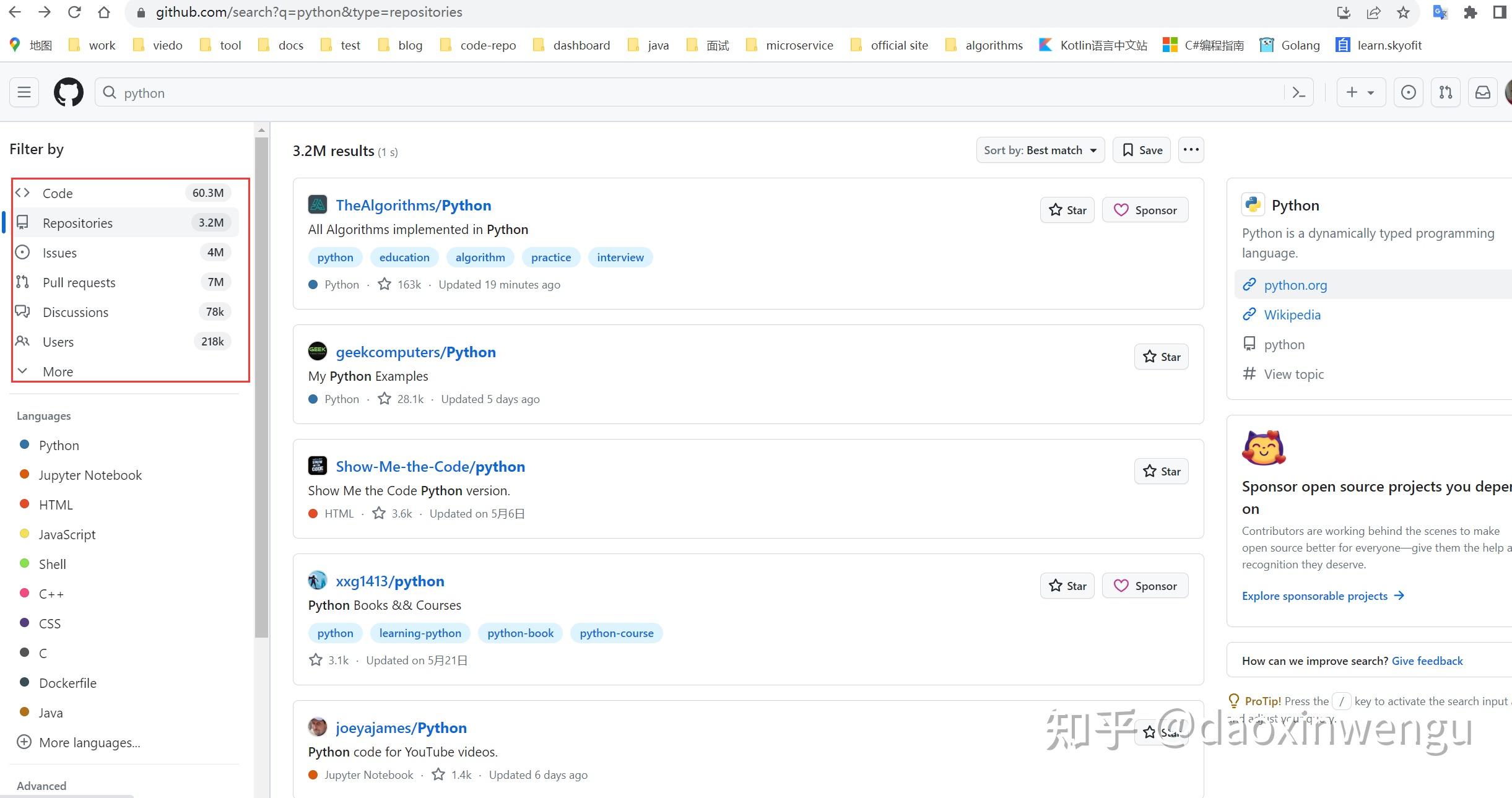The height and width of the screenshot is (798, 1512).
Task: Star TheAlgorithms/Python repository
Action: 1067,210
